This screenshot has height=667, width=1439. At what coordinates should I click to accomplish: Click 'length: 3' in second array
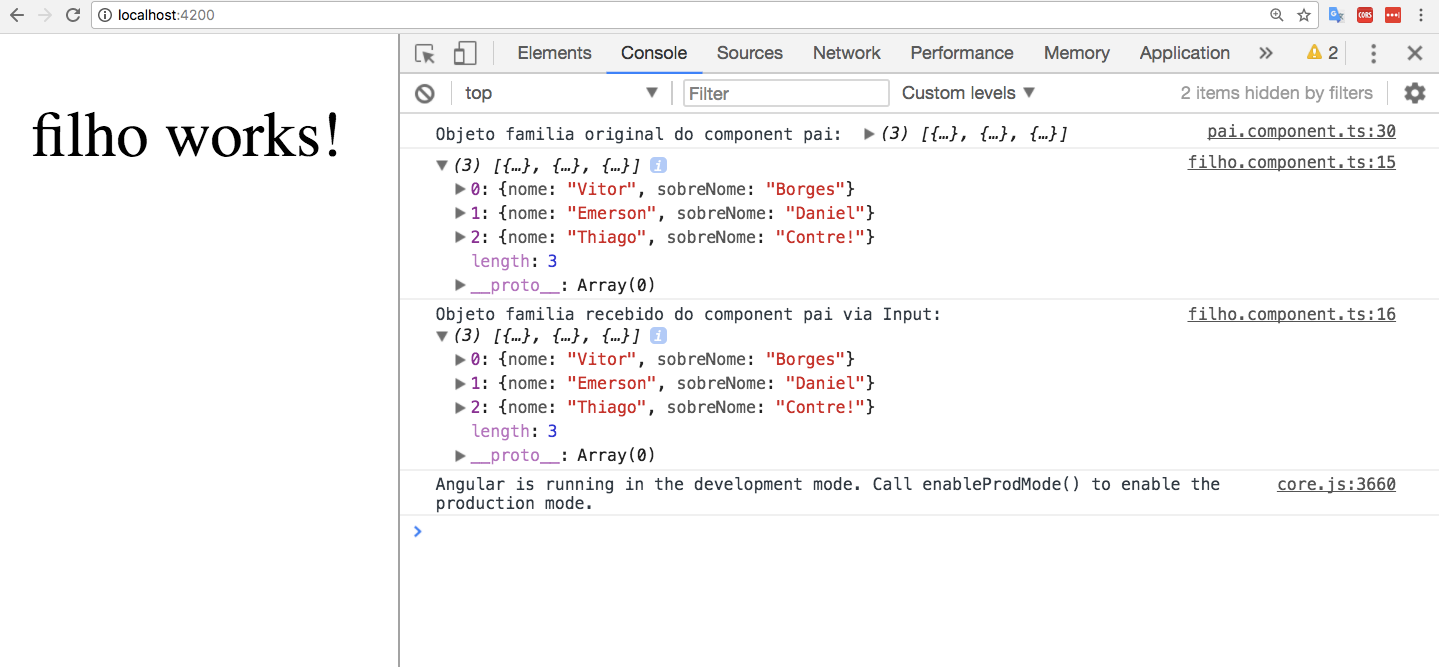point(514,431)
